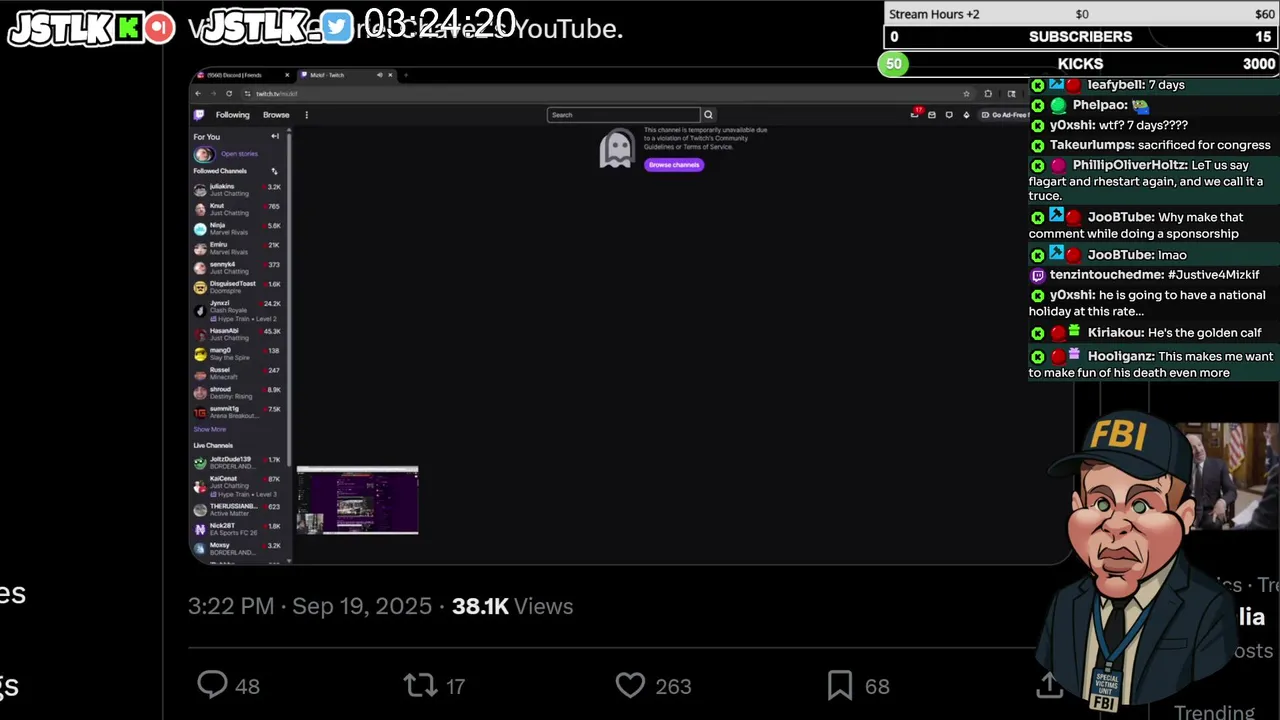
Task: Open the Moxsy live channel
Action: pos(238,548)
